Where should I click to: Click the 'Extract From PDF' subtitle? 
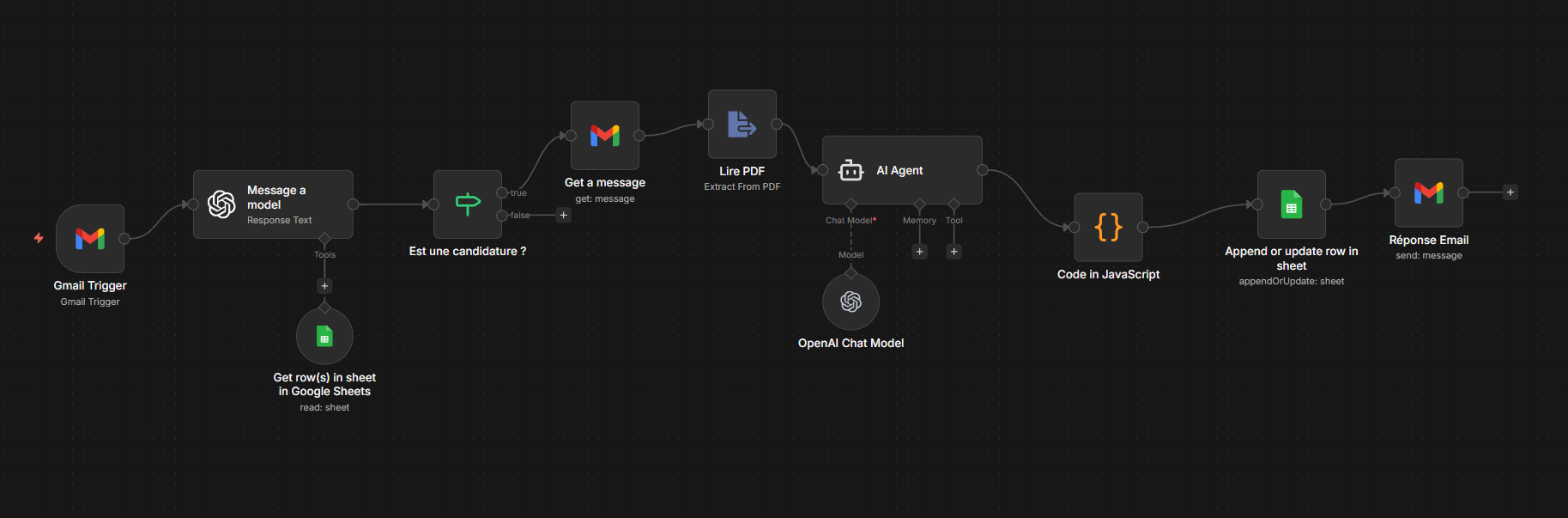(x=742, y=186)
